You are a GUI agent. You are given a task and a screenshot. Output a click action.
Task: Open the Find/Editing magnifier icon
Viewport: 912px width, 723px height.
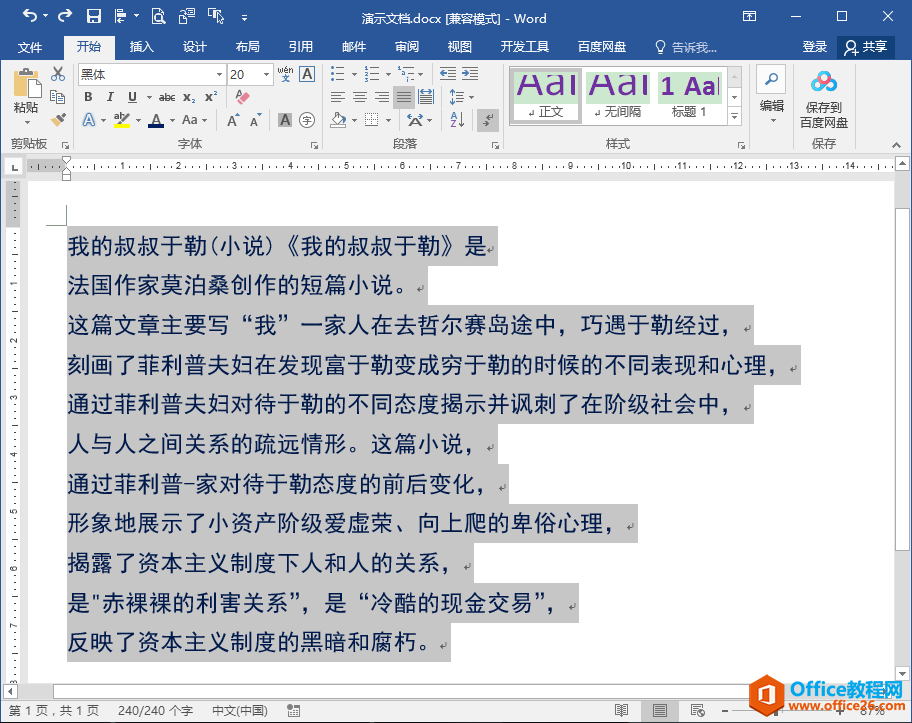pyautogui.click(x=771, y=80)
